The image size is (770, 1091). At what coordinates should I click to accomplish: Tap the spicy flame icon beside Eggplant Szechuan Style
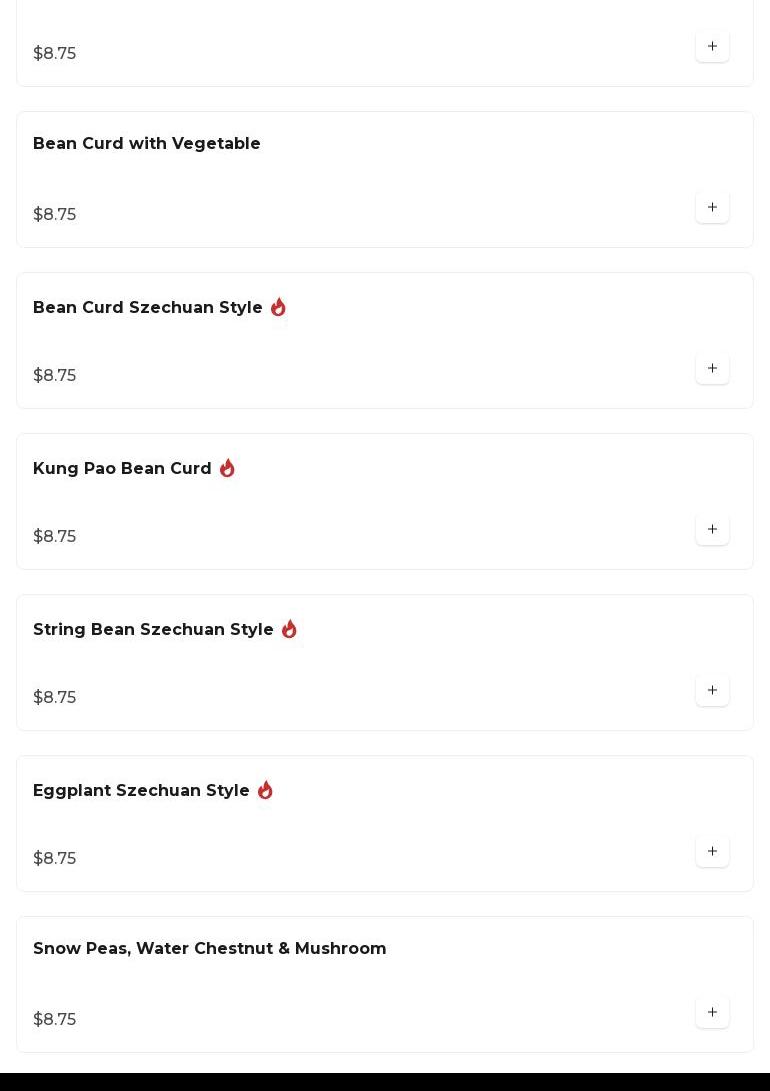click(x=265, y=790)
